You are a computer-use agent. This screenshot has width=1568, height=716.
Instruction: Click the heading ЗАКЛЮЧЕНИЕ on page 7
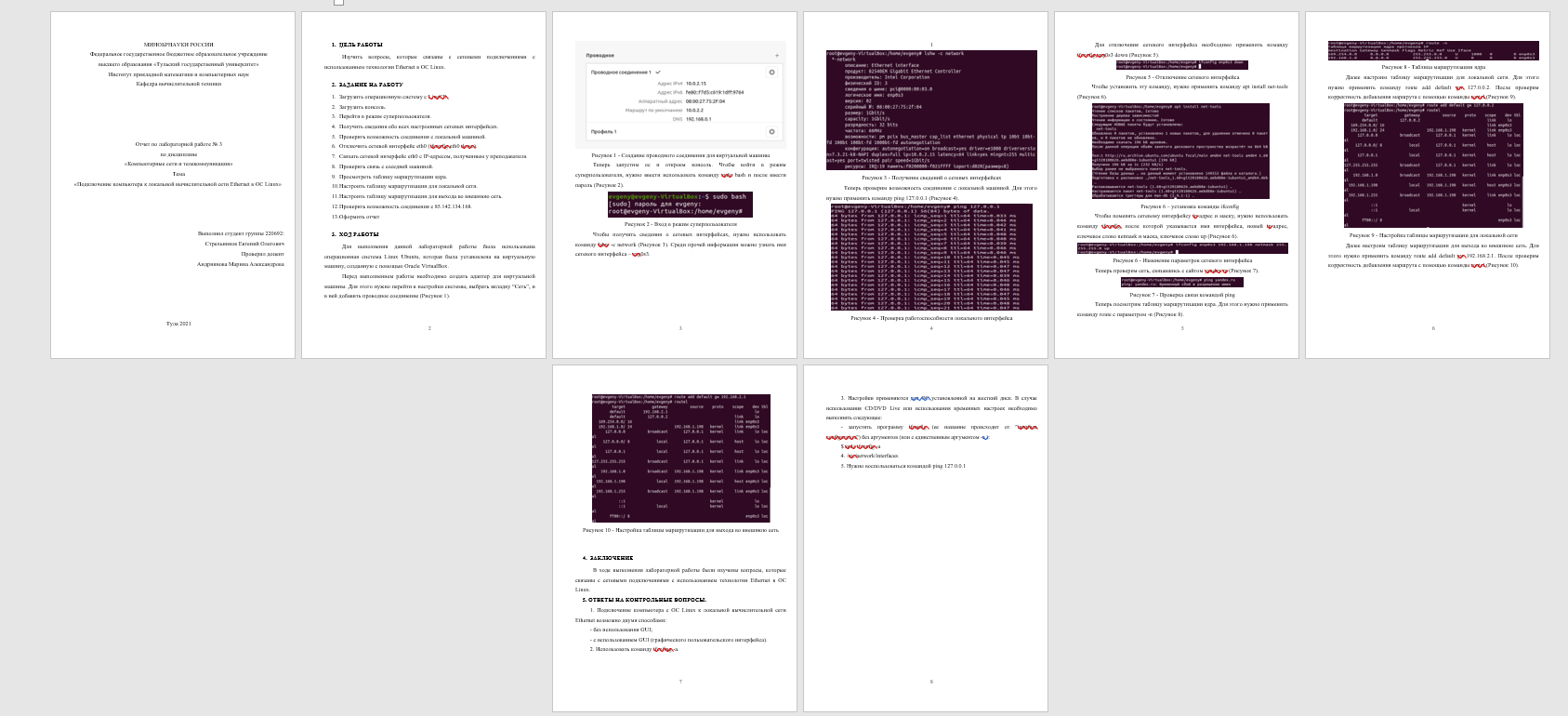[608, 558]
